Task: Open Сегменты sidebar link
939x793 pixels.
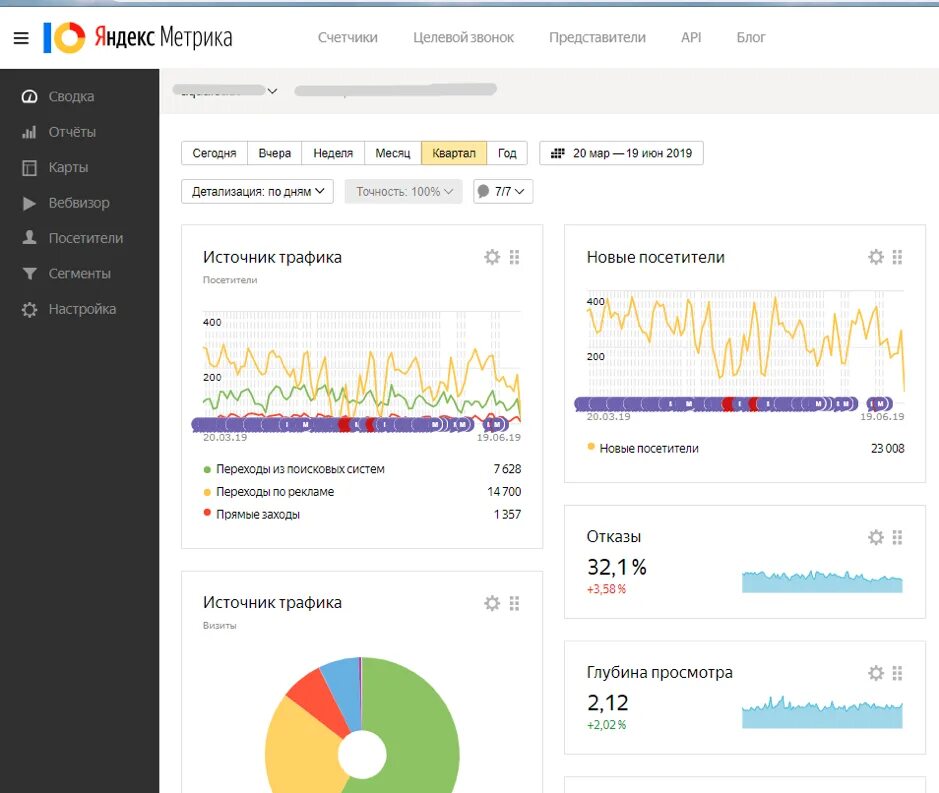Action: [x=80, y=274]
